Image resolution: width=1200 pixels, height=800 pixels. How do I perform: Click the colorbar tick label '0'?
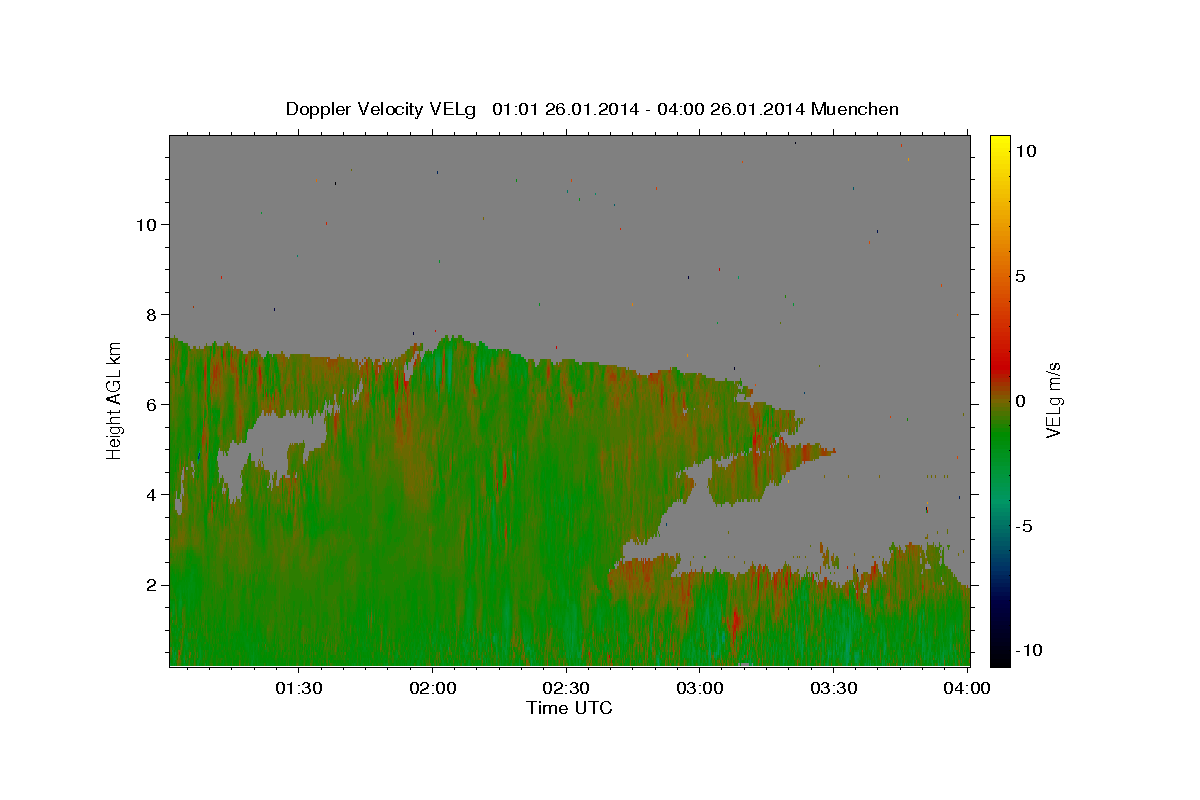tap(1020, 401)
